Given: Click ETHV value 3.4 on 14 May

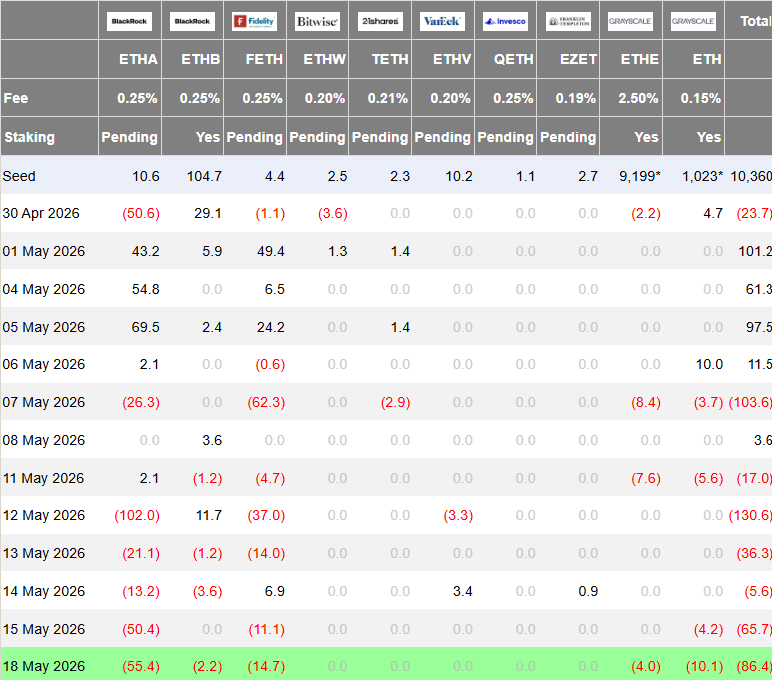Looking at the screenshot, I should (x=463, y=591).
